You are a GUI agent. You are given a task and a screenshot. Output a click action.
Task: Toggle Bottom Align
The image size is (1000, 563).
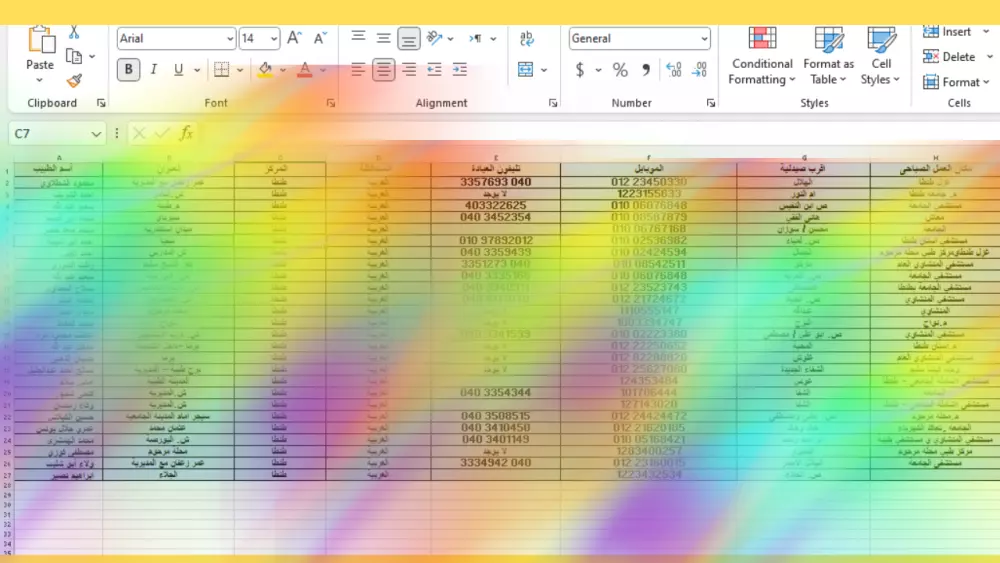tap(409, 39)
